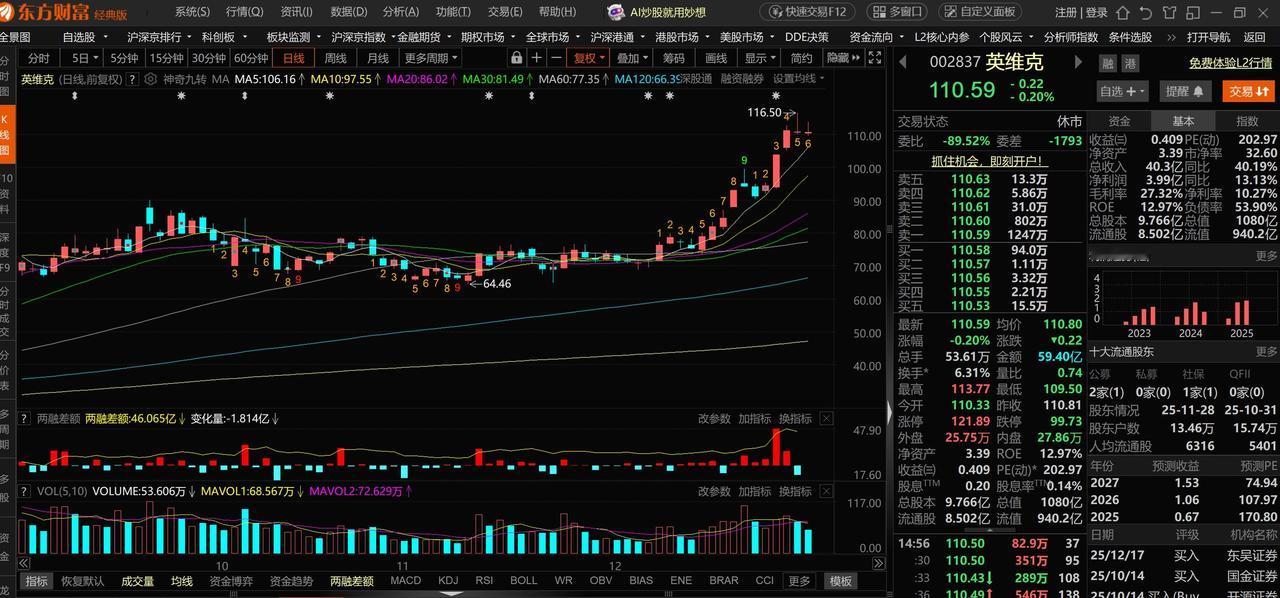Screen dimensions: 1280x598
Task: Toggle the 简约 simple mode
Action: (801, 58)
